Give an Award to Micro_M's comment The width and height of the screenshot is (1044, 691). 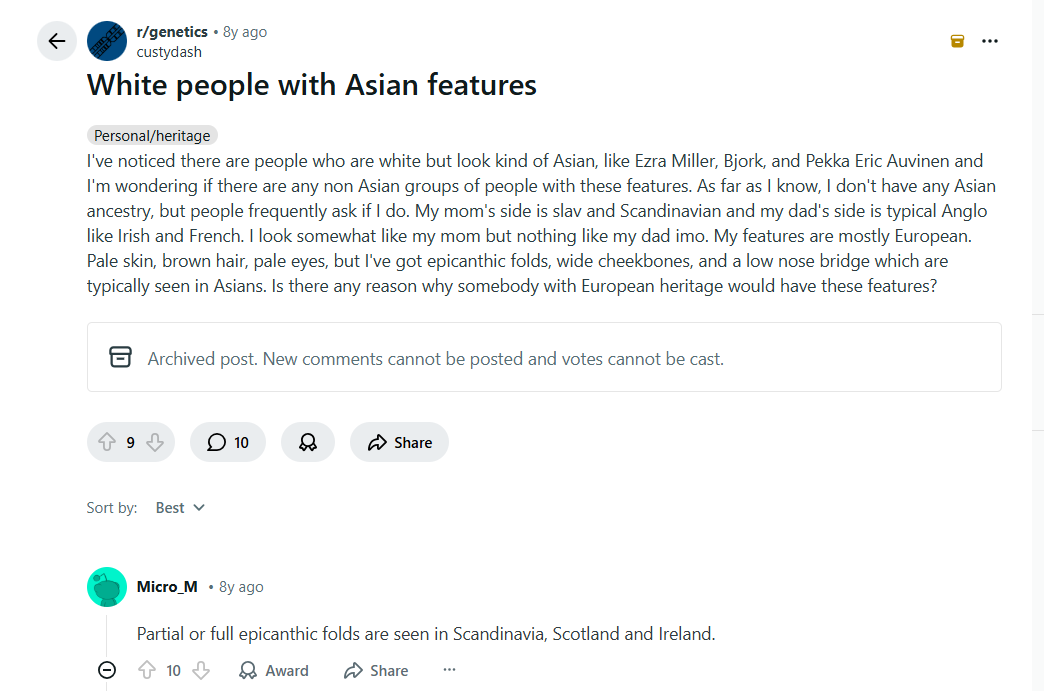[x=274, y=670]
